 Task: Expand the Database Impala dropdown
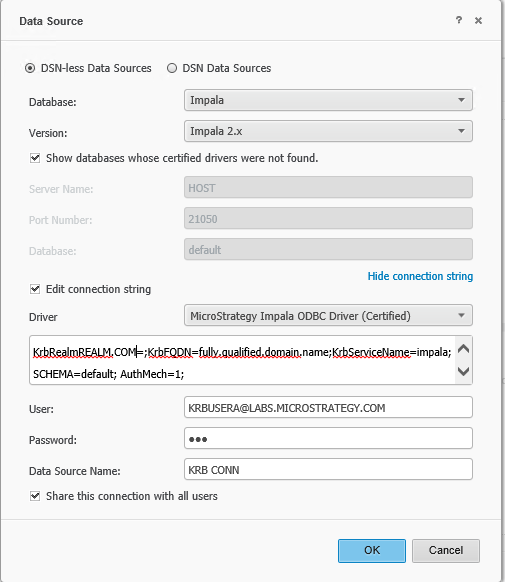click(x=328, y=100)
